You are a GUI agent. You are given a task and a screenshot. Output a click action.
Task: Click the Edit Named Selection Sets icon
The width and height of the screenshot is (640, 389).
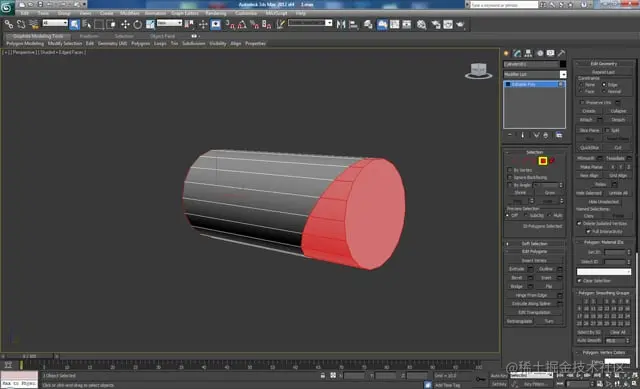coord(280,24)
